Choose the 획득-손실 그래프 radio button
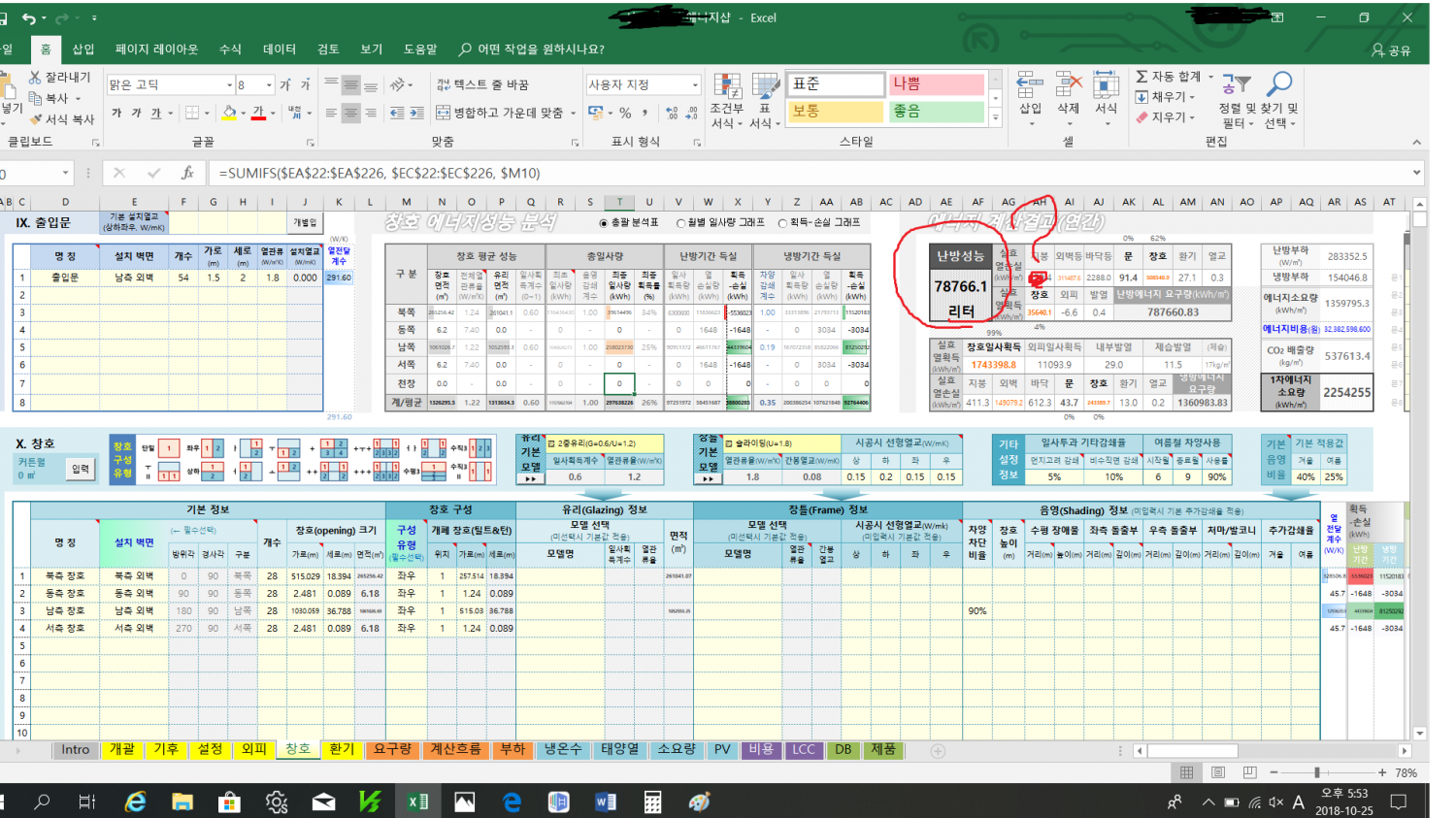This screenshot has height=818, width=1456. click(x=782, y=223)
